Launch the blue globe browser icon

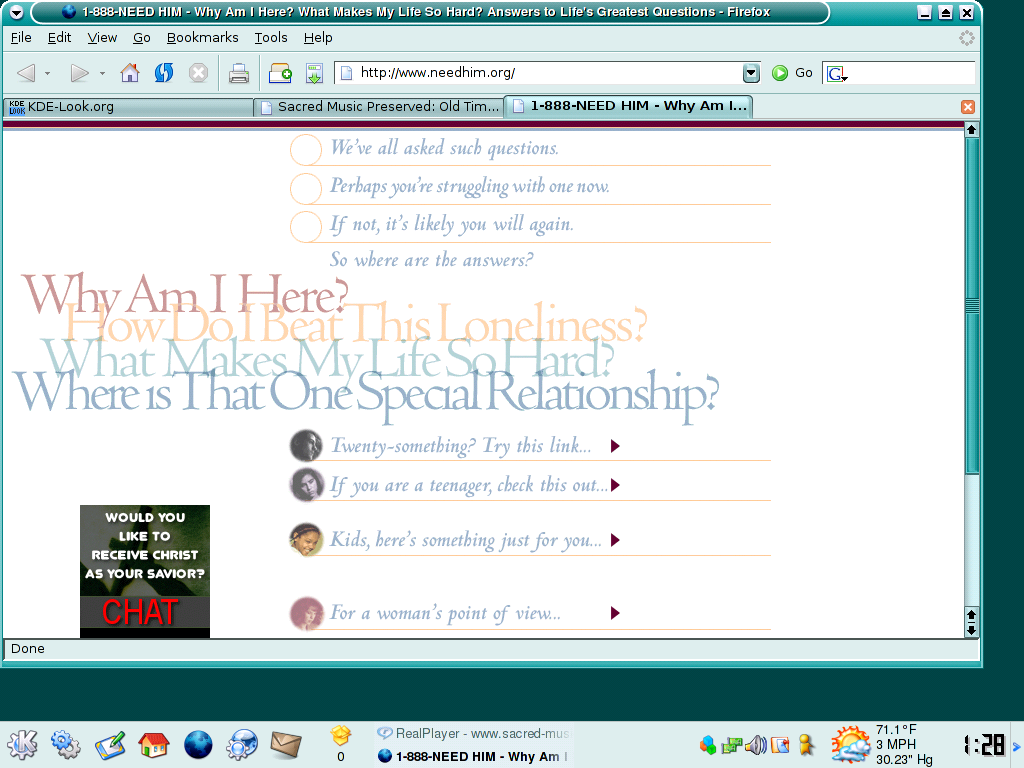(x=198, y=744)
